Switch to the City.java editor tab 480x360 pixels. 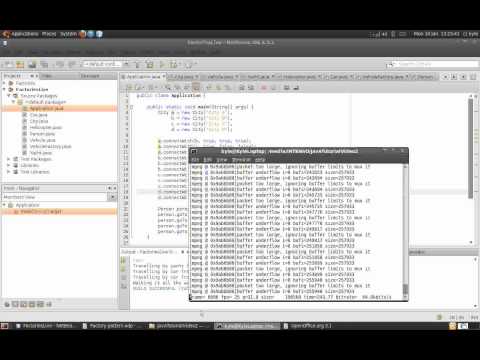[x=184, y=77]
